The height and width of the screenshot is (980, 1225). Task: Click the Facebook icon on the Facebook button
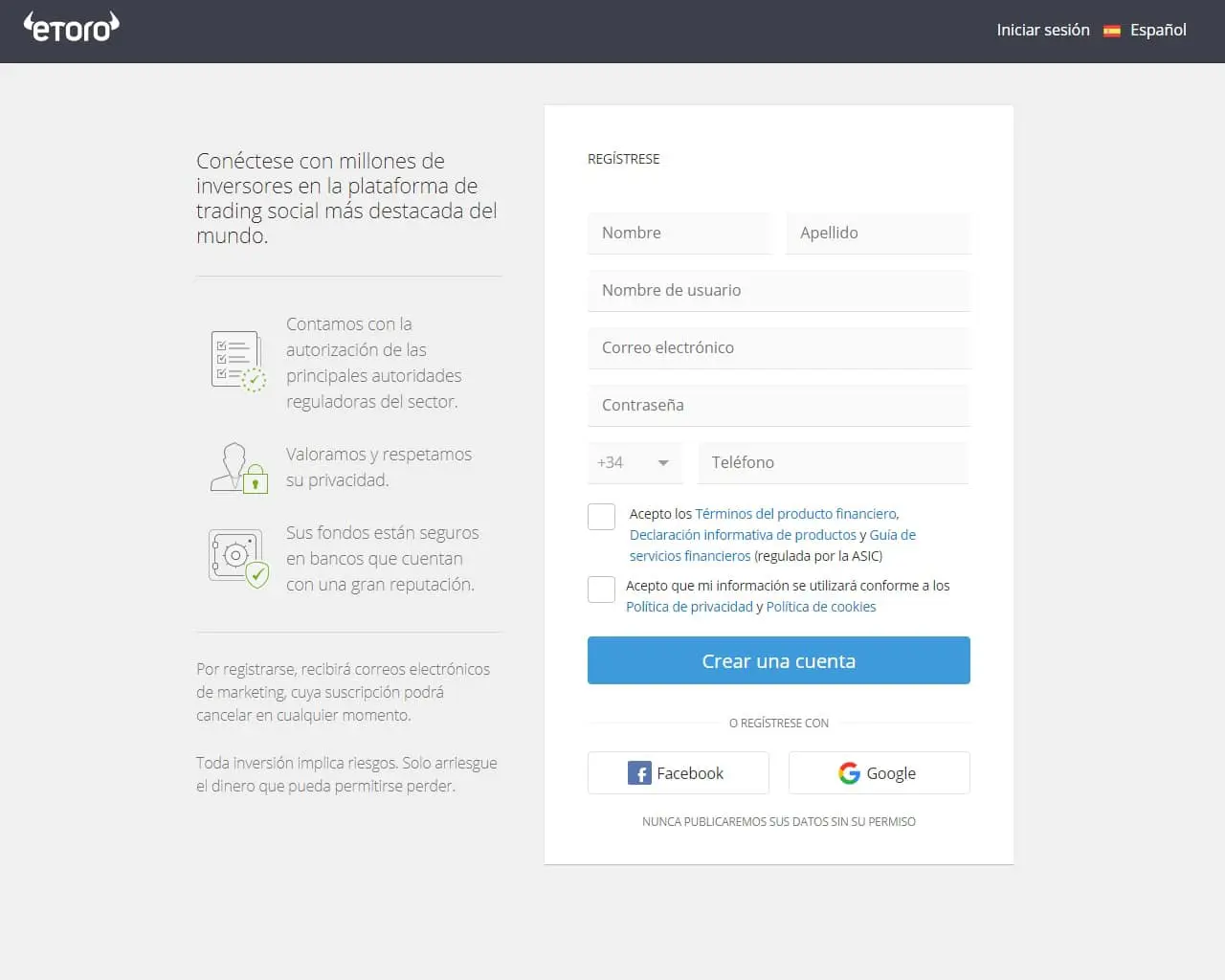[638, 772]
